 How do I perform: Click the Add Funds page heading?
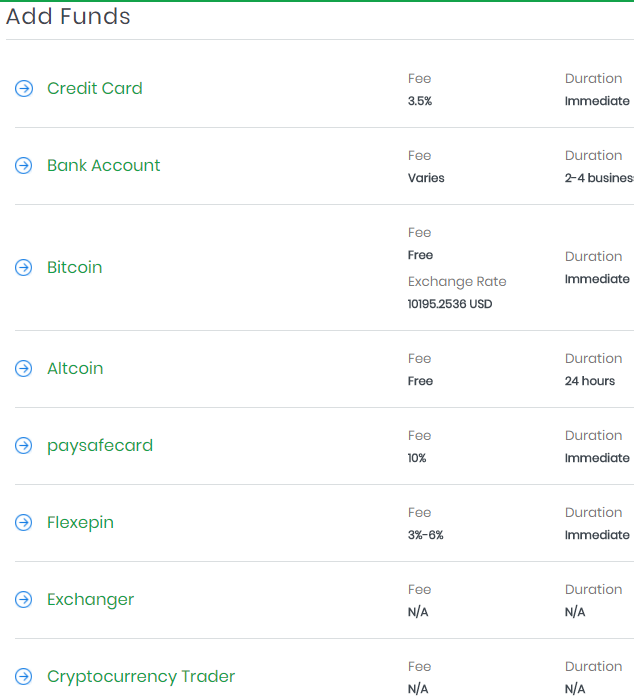68,17
